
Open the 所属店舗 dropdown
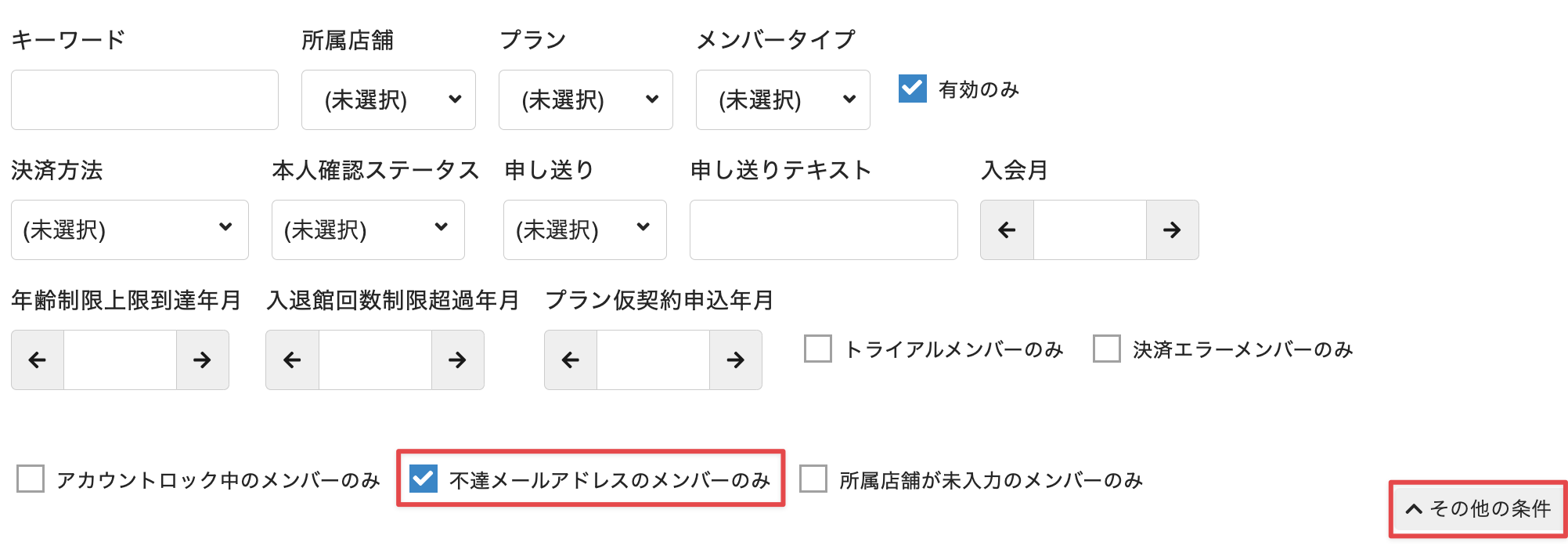388,100
